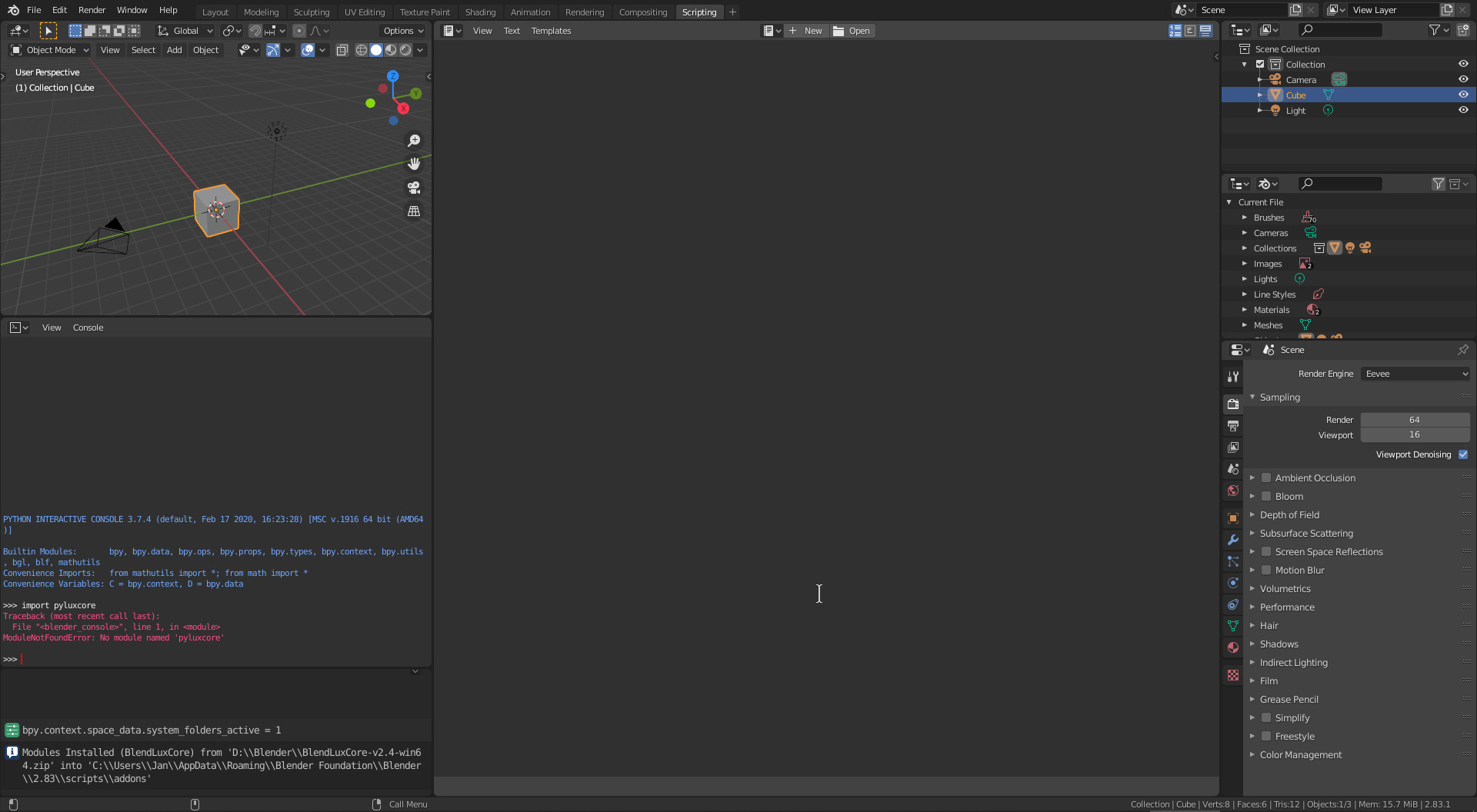
Task: Click the Render samples value field
Action: [1414, 420]
